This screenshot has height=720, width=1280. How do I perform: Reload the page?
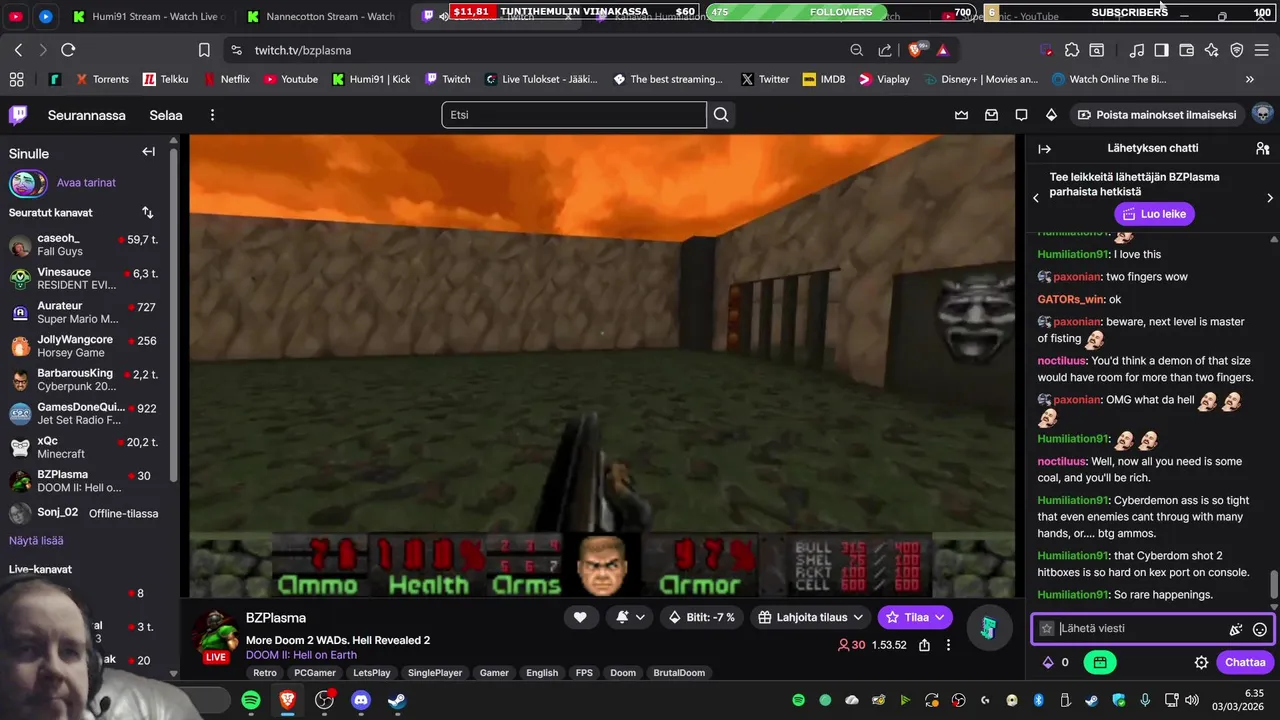coord(68,50)
